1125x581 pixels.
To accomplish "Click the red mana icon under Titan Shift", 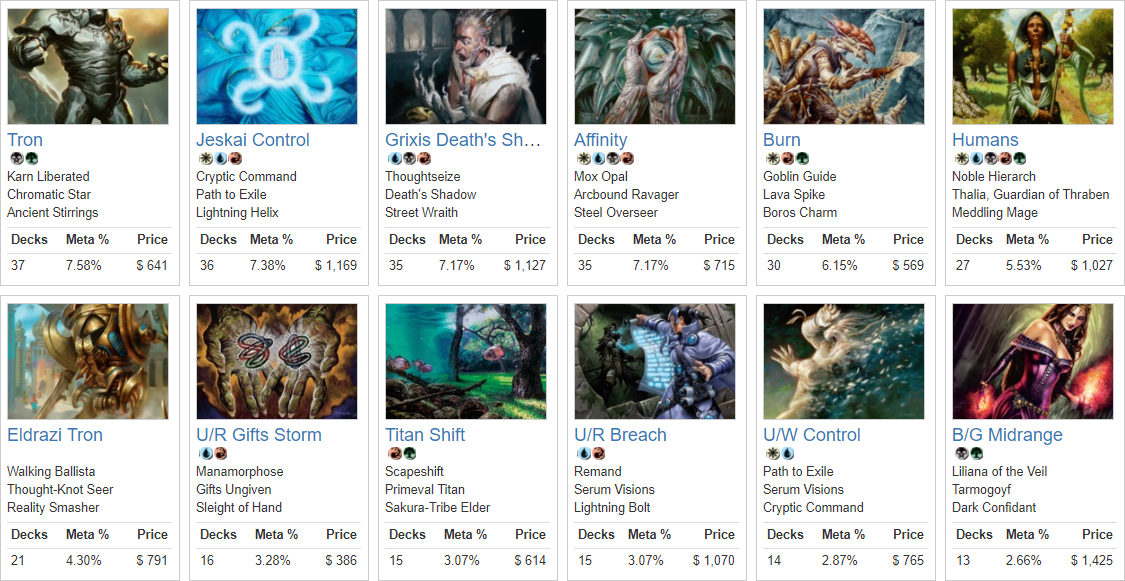I will pos(392,454).
